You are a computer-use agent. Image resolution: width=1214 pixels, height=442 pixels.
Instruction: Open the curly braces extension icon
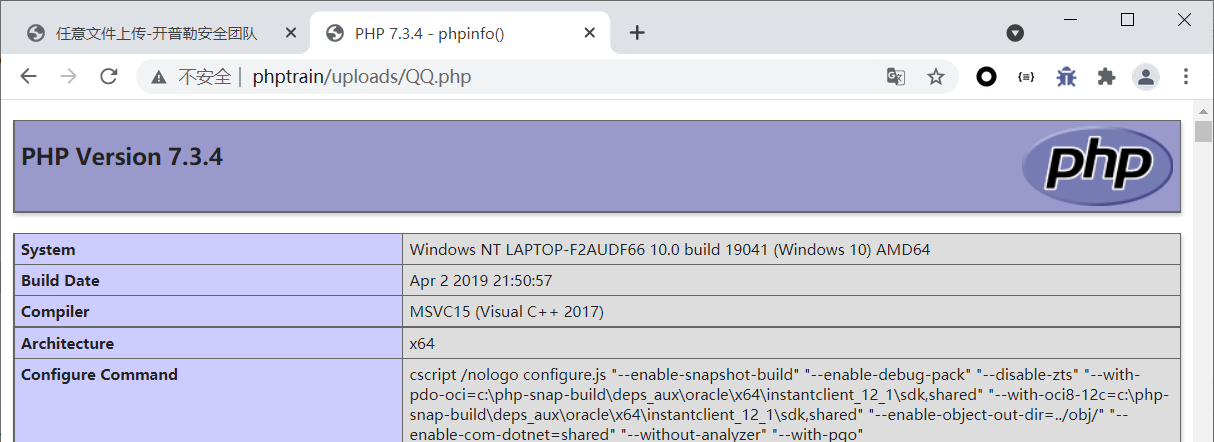tap(1026, 77)
